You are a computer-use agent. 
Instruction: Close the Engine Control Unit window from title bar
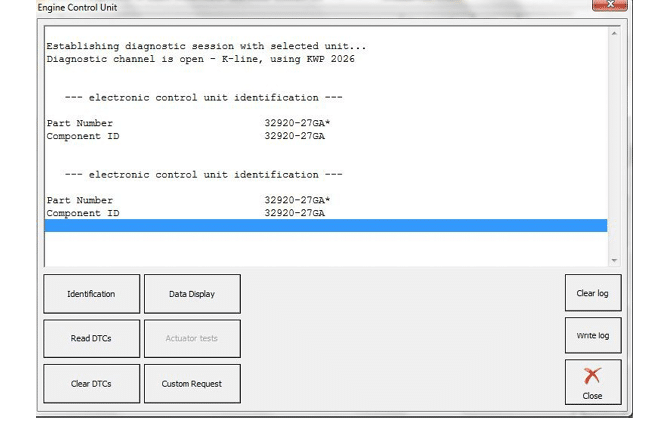[609, 6]
